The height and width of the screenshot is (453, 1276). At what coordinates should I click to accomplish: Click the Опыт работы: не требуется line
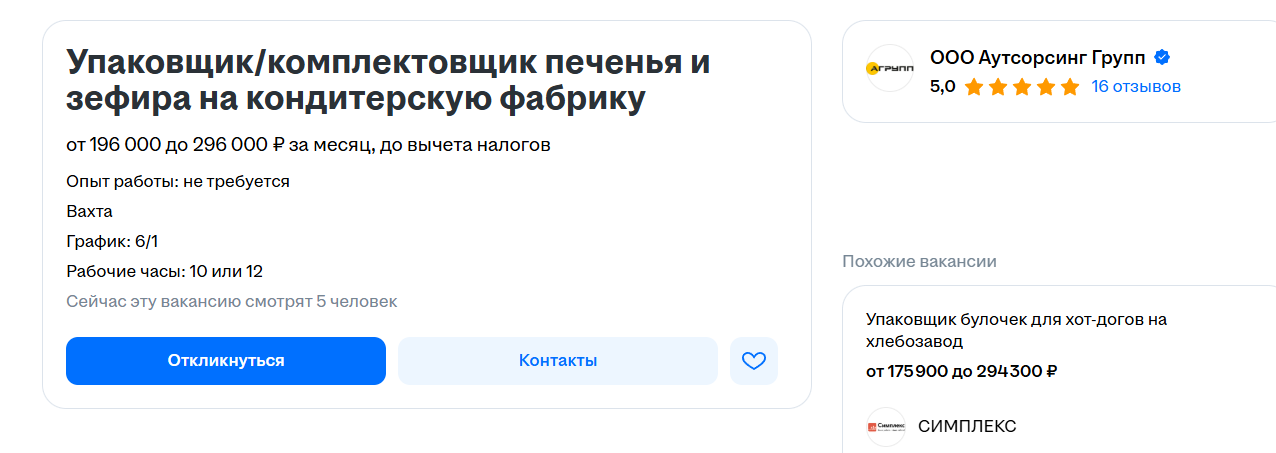[x=178, y=182]
